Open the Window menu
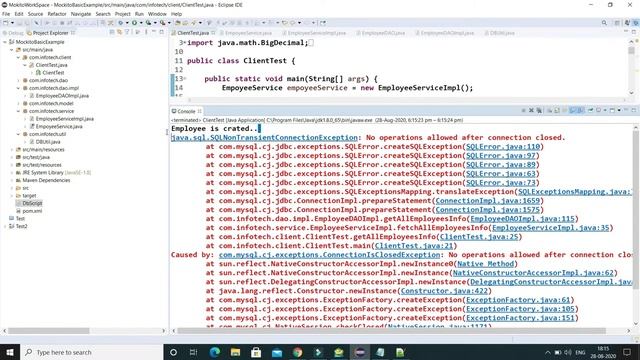Image resolution: width=640 pixels, height=360 pixels. coord(157,14)
